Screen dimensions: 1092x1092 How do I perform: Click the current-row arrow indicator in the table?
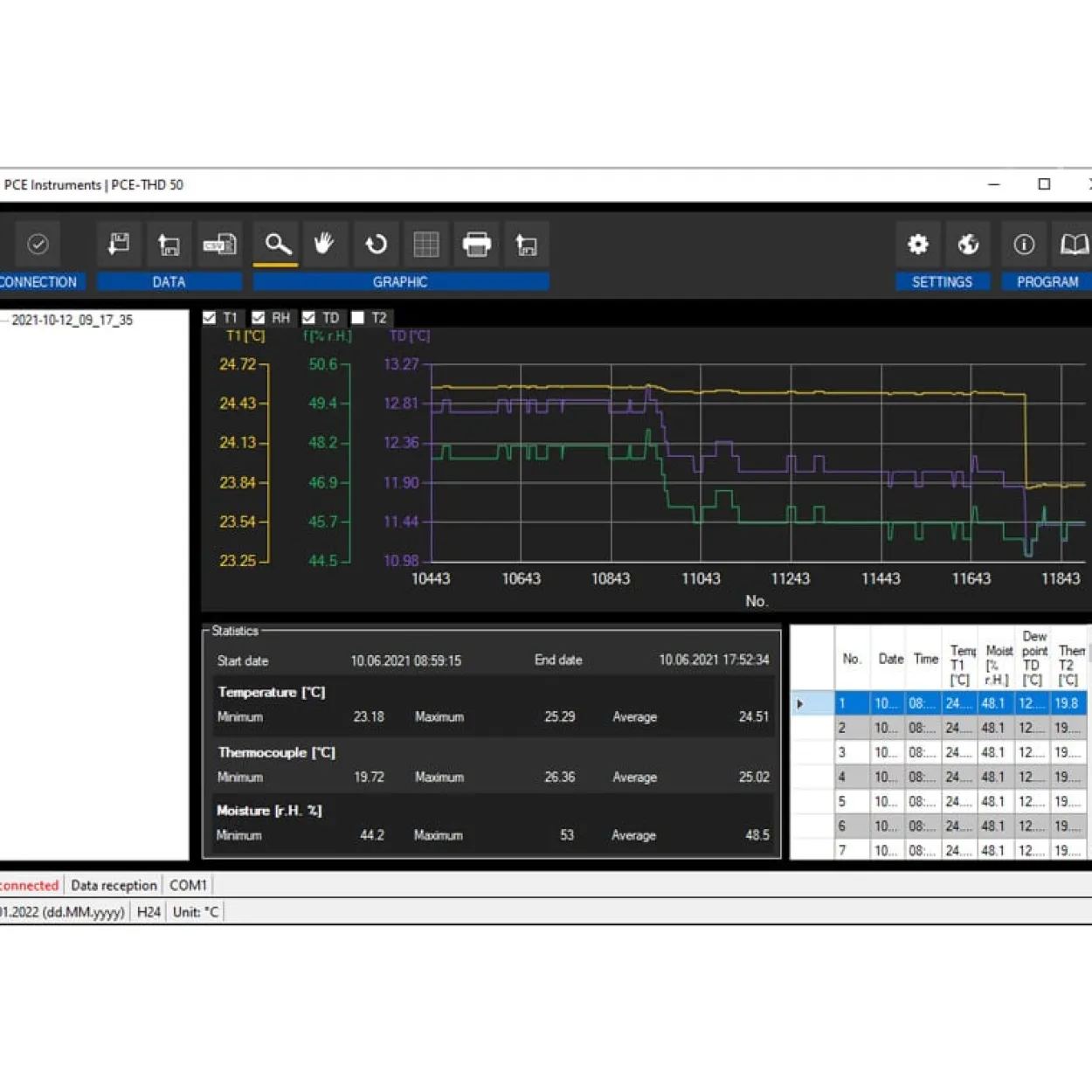click(800, 703)
